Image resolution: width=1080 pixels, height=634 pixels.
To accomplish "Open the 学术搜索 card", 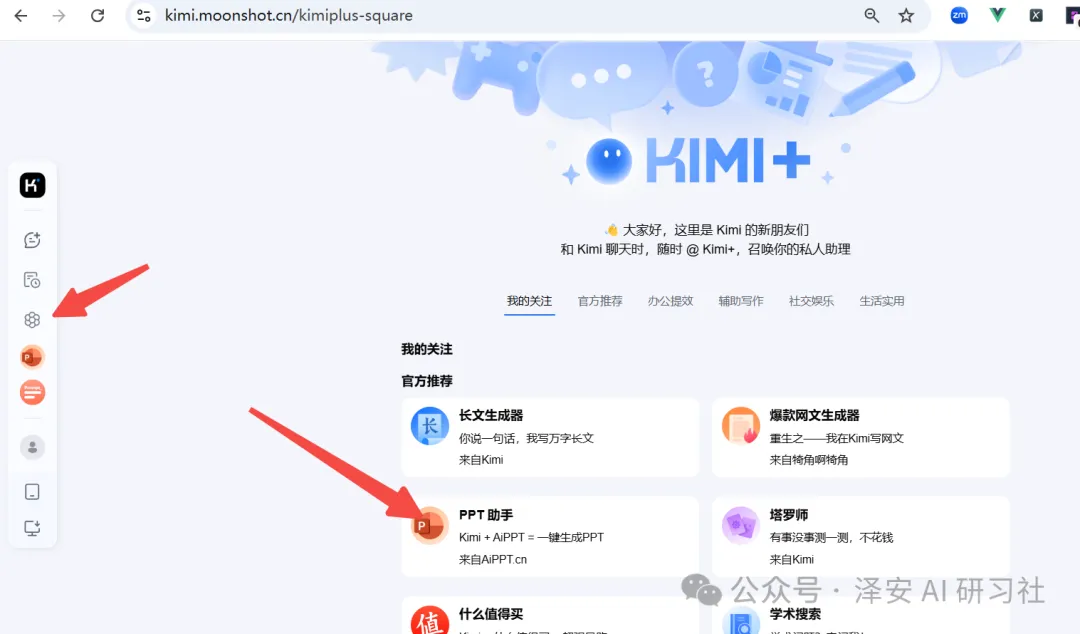I will 861,615.
